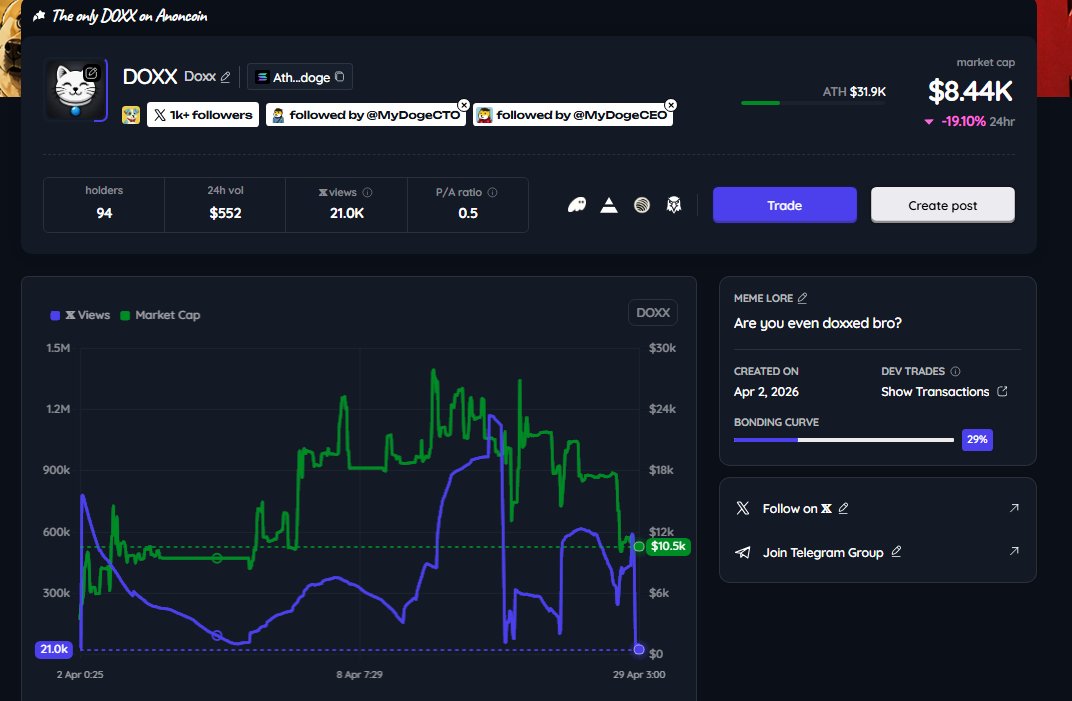Open Join Telegram Group link
The image size is (1072, 701).
[822, 553]
